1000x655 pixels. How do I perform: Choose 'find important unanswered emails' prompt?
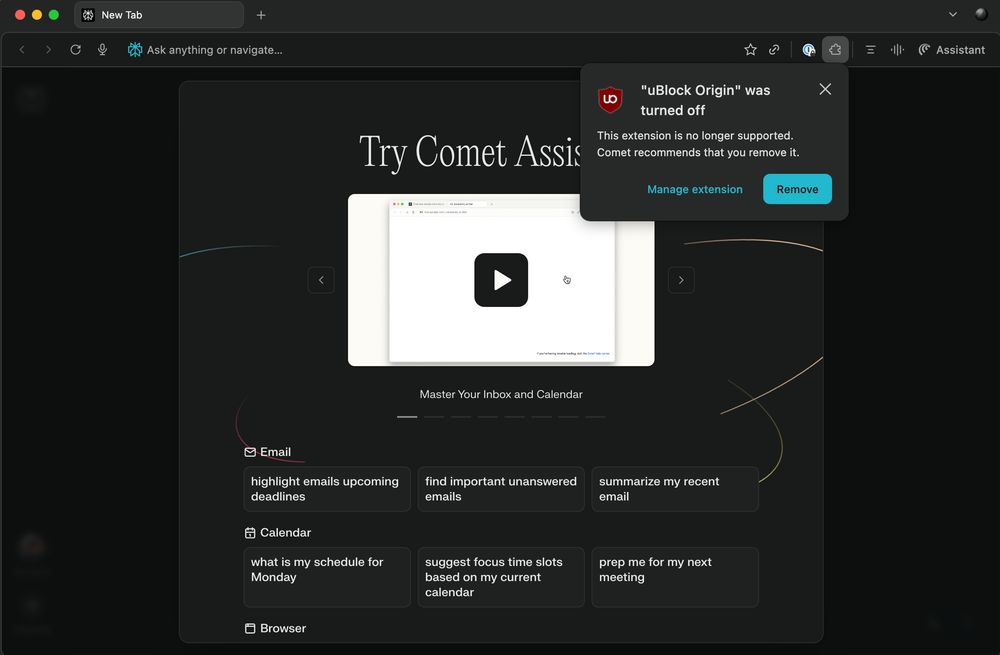(x=501, y=489)
